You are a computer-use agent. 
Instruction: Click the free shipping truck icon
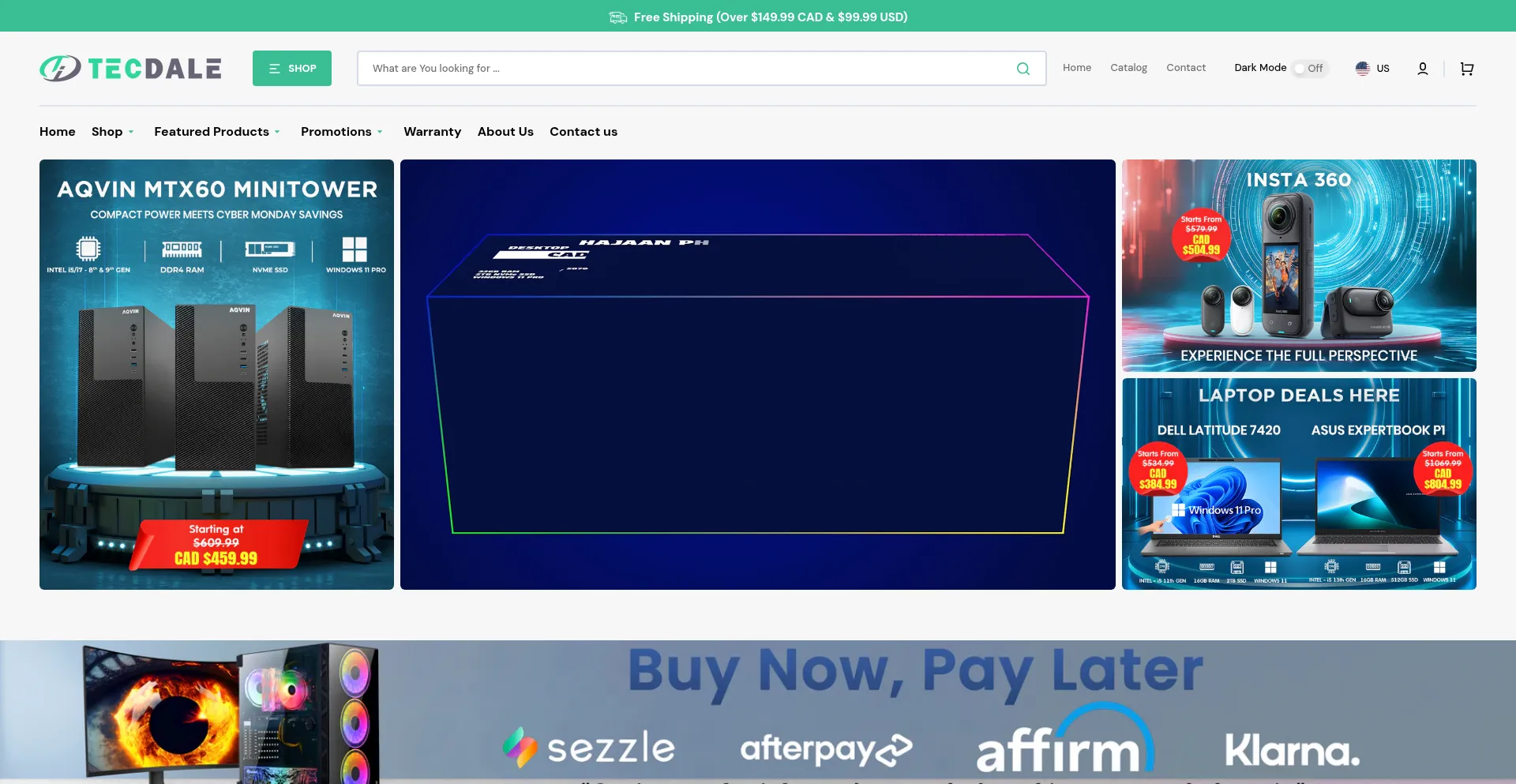(618, 17)
